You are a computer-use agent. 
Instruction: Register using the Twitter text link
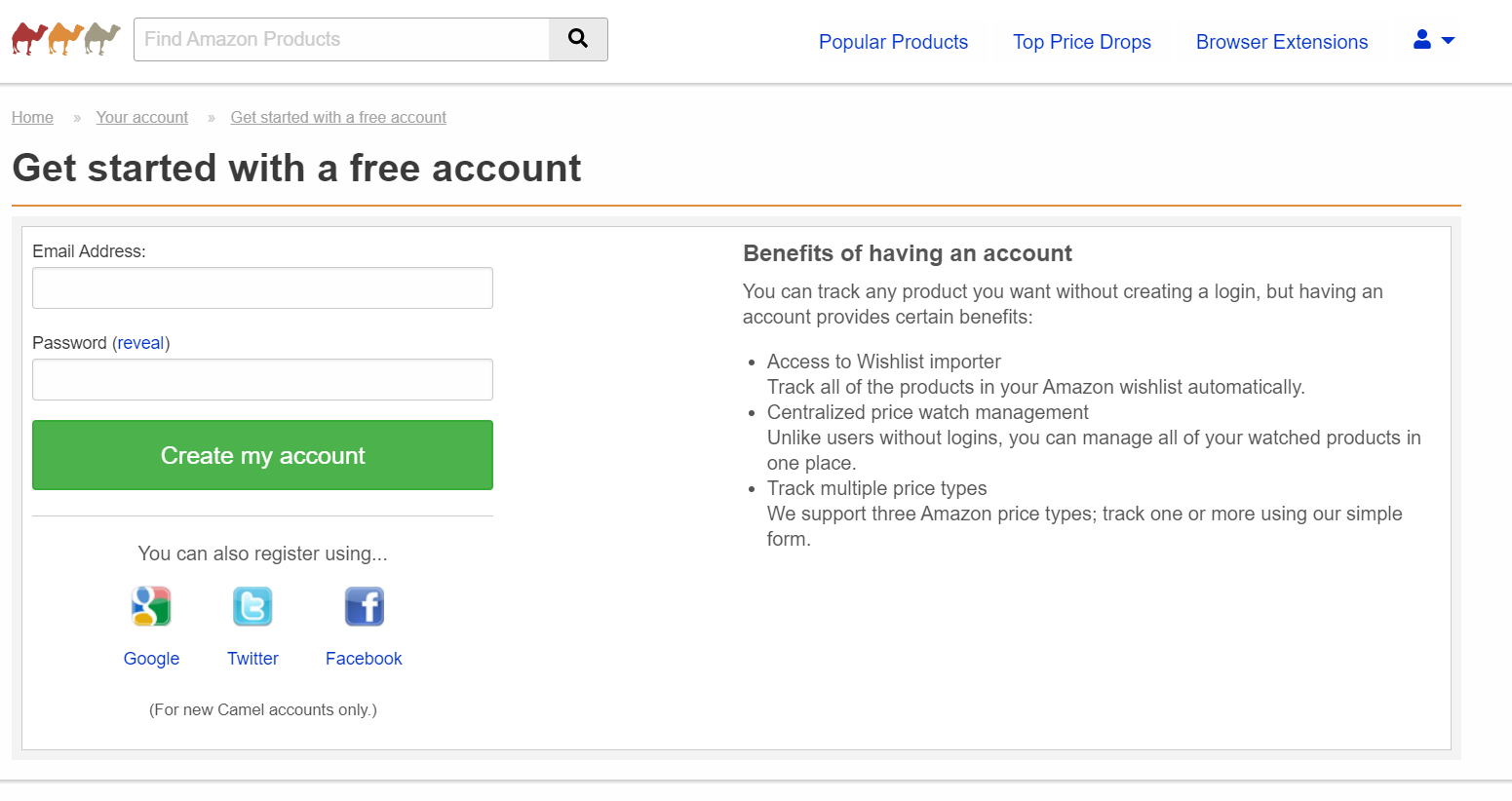click(x=252, y=659)
